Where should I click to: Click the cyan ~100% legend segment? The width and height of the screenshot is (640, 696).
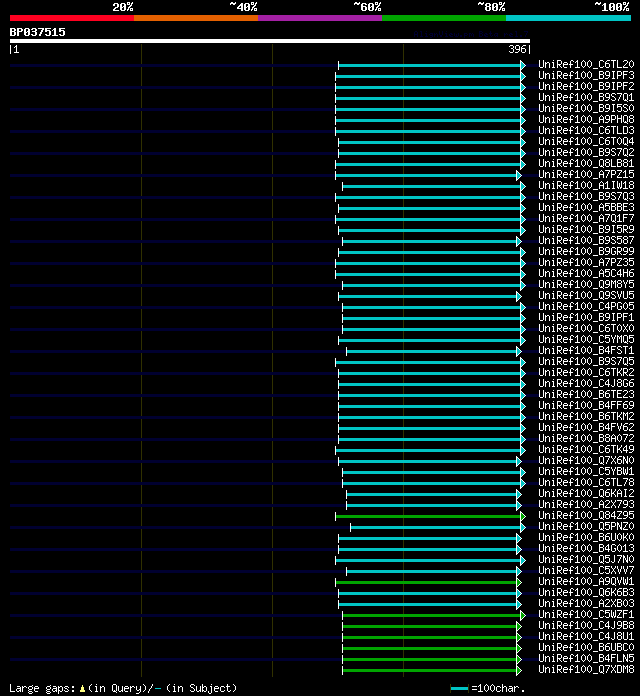pos(569,18)
